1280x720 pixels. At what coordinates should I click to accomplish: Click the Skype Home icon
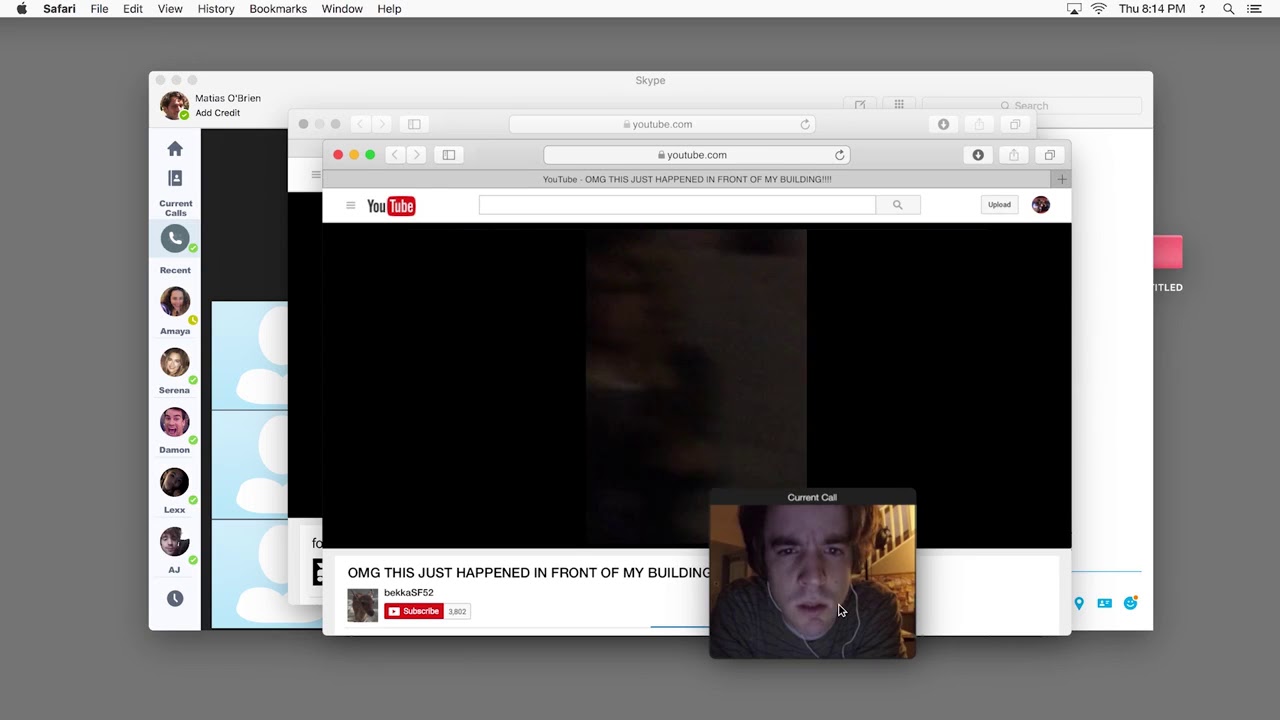[x=175, y=149]
